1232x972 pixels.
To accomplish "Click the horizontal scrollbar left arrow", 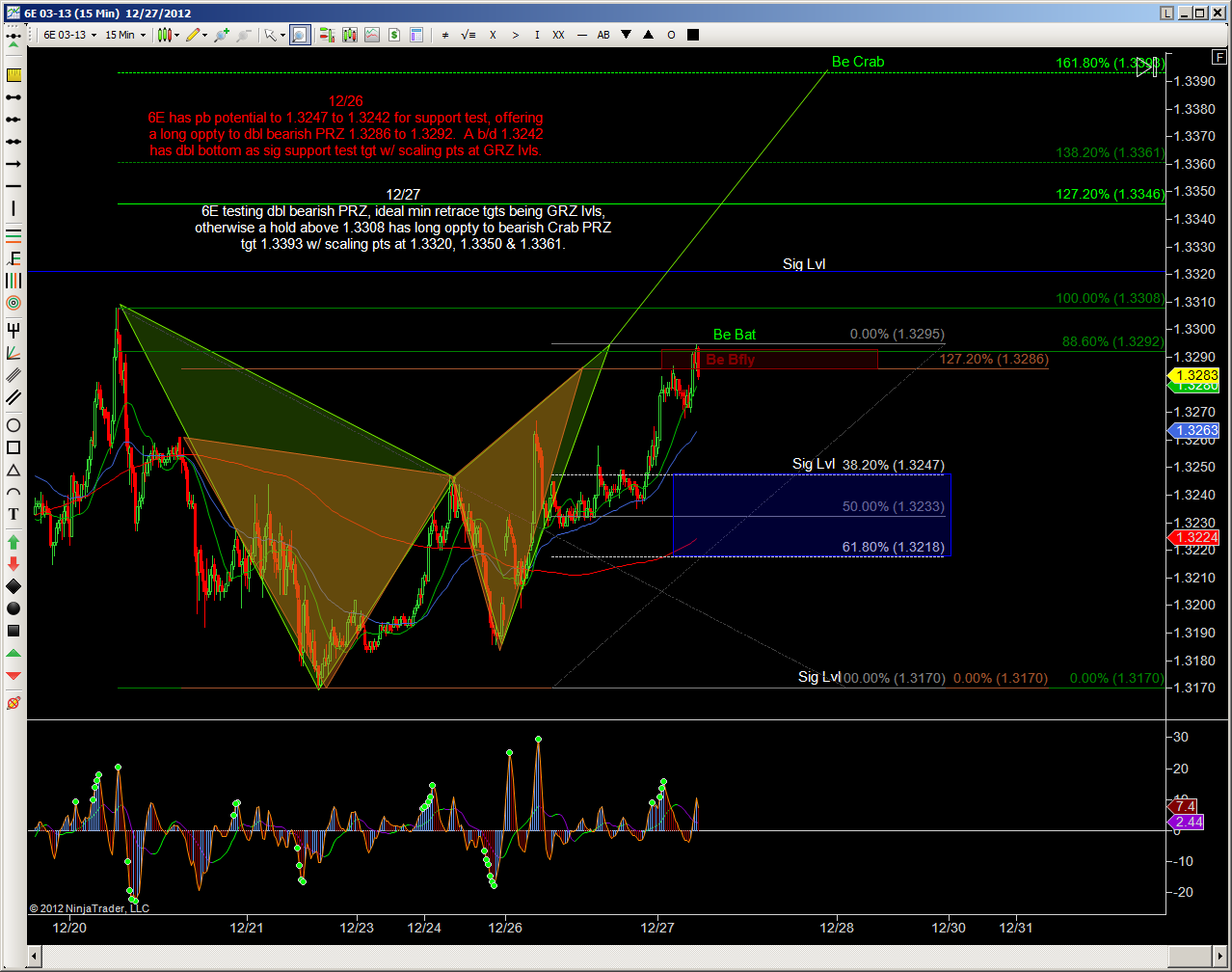I will (35, 957).
